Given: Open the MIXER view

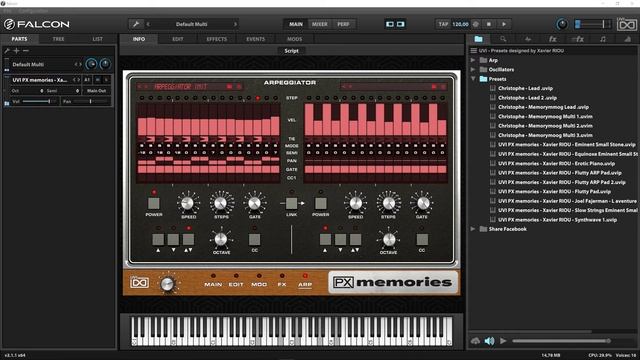Looking at the screenshot, I should pos(320,24).
